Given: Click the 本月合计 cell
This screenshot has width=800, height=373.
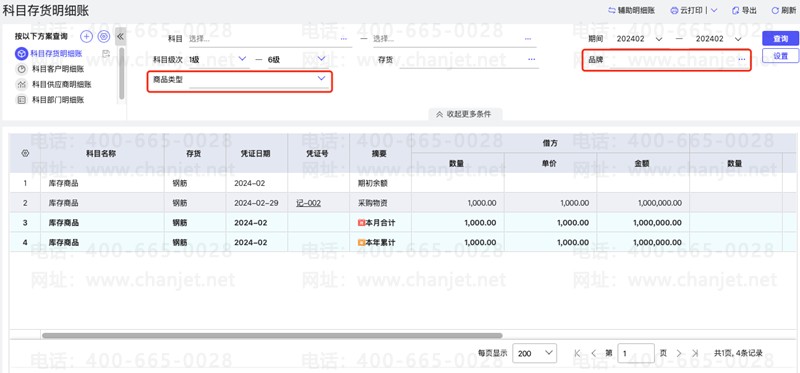Looking at the screenshot, I should (x=381, y=222).
